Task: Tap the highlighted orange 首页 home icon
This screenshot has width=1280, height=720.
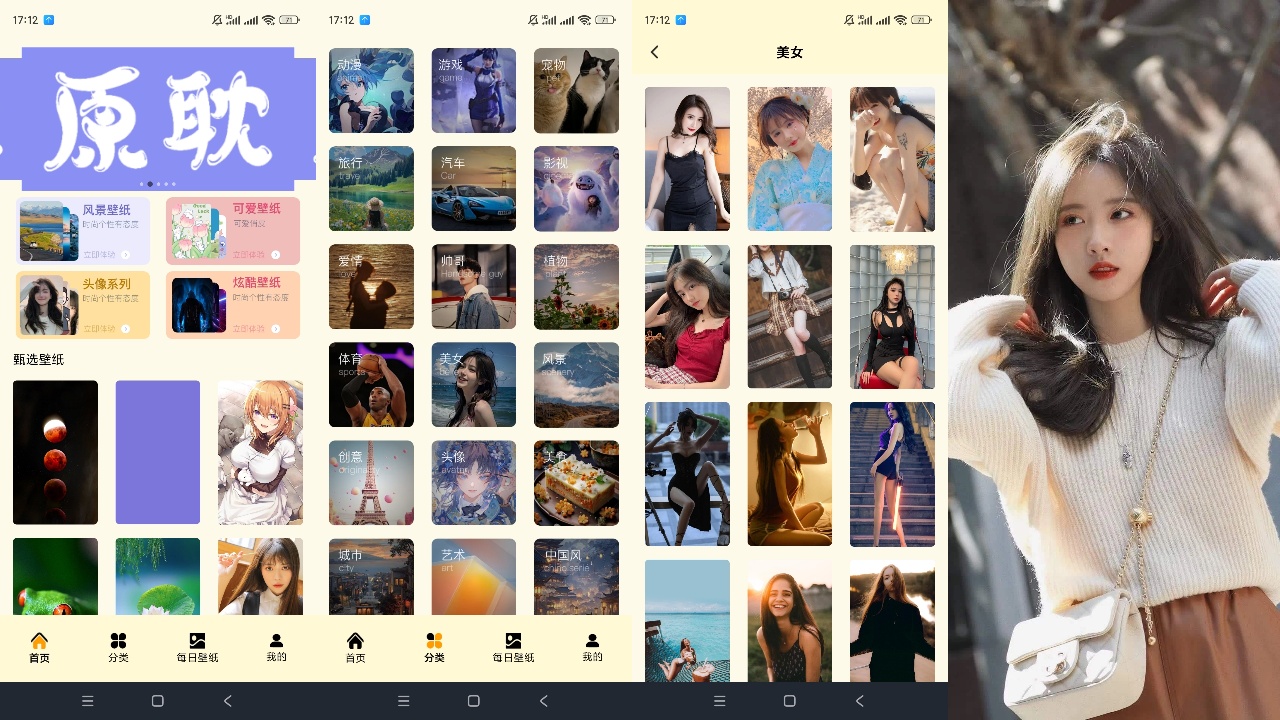Action: [x=39, y=641]
